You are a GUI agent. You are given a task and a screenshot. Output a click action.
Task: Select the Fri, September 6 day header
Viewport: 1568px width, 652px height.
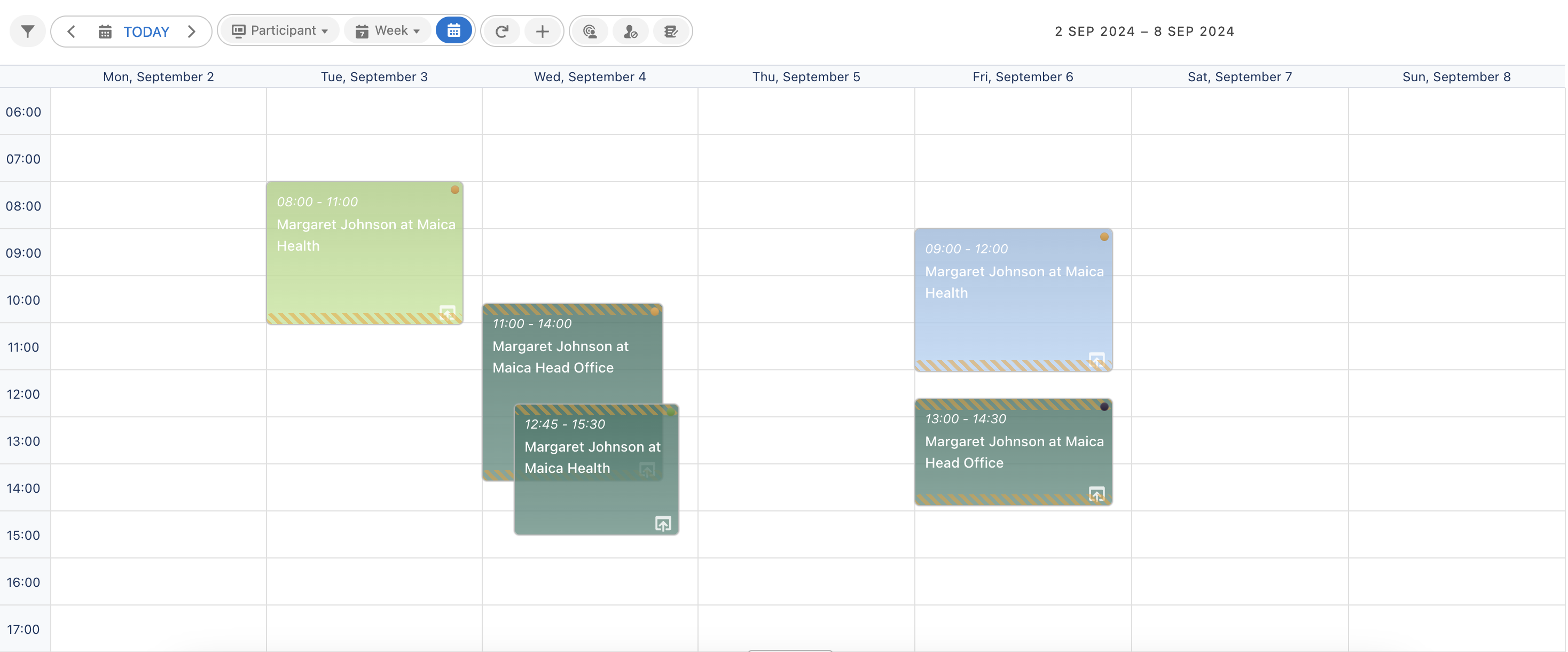[1022, 77]
